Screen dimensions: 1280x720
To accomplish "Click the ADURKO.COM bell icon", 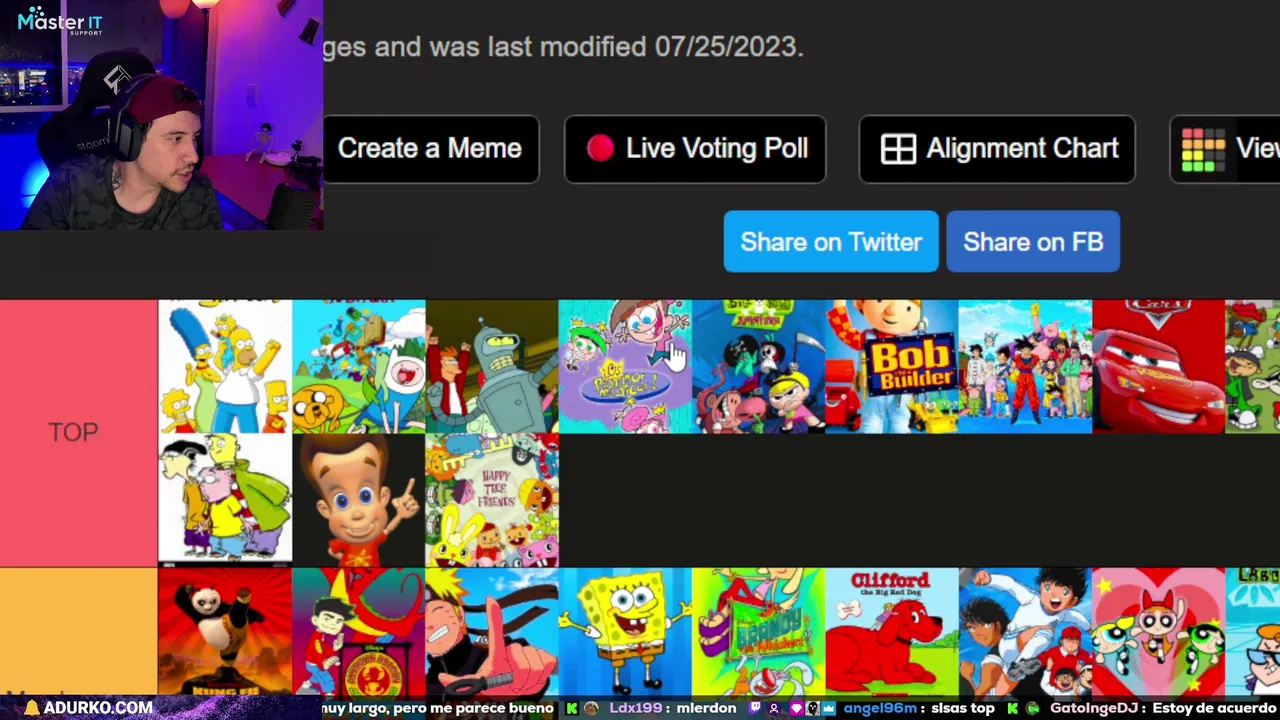I will coord(32,708).
